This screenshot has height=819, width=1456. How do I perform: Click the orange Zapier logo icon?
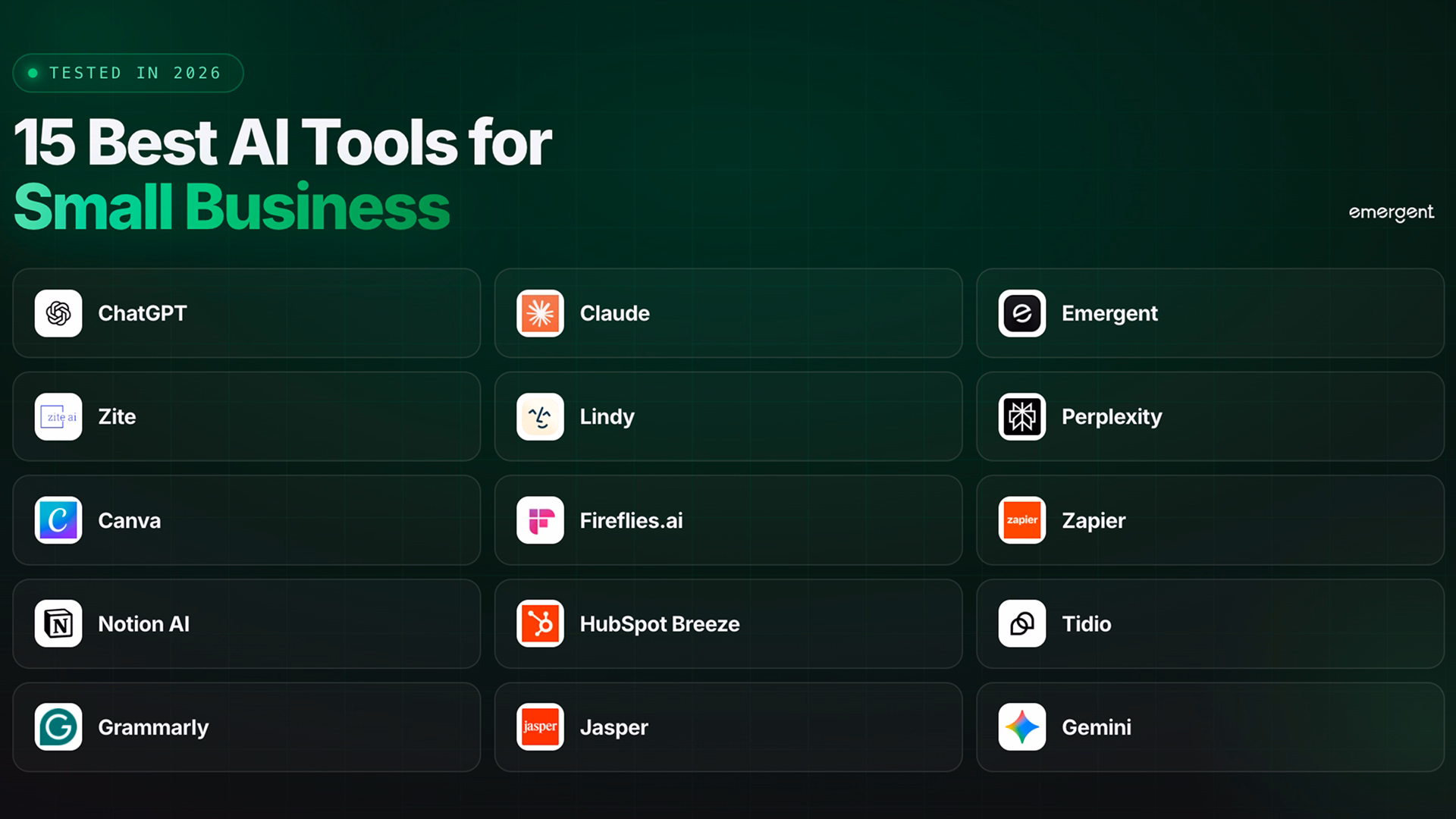tap(1021, 520)
